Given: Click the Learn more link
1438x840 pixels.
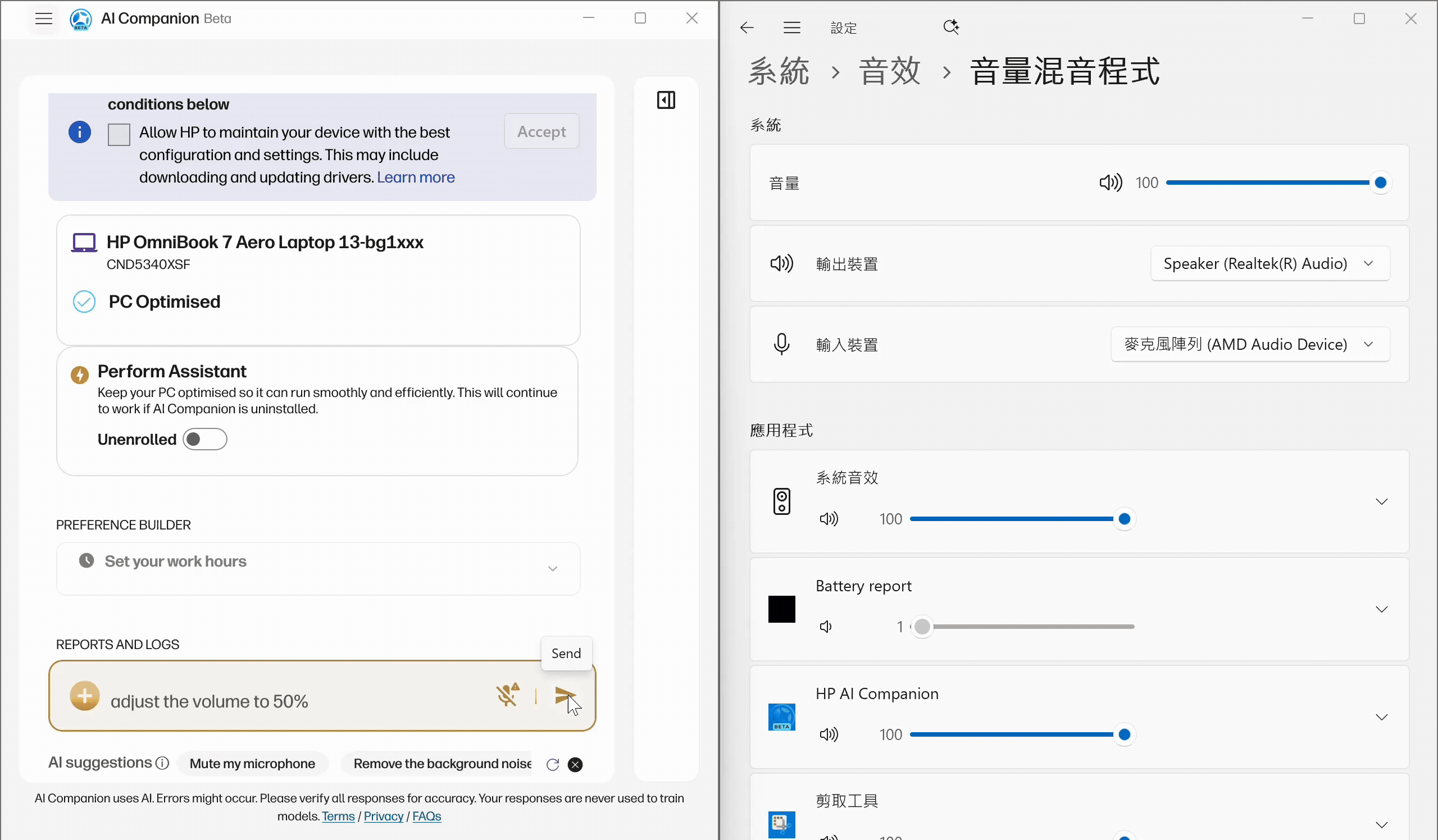Looking at the screenshot, I should pos(416,177).
